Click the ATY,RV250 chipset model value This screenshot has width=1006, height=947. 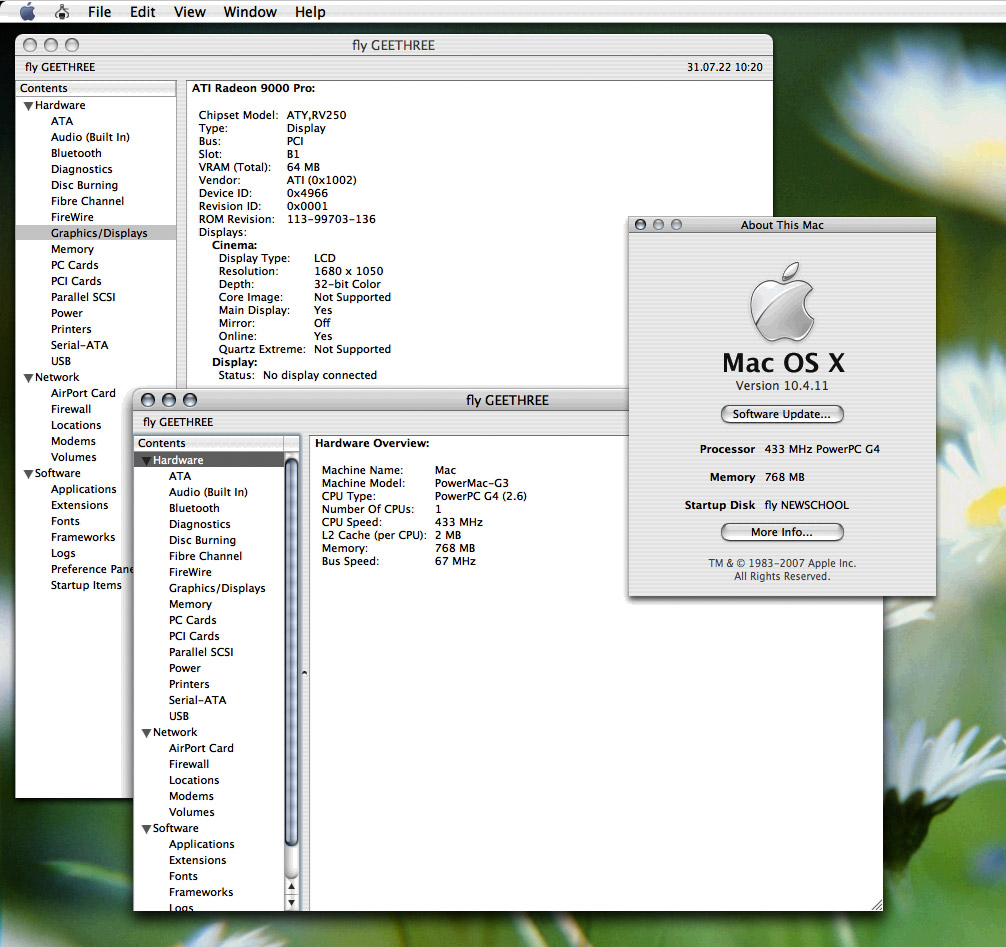tap(316, 115)
